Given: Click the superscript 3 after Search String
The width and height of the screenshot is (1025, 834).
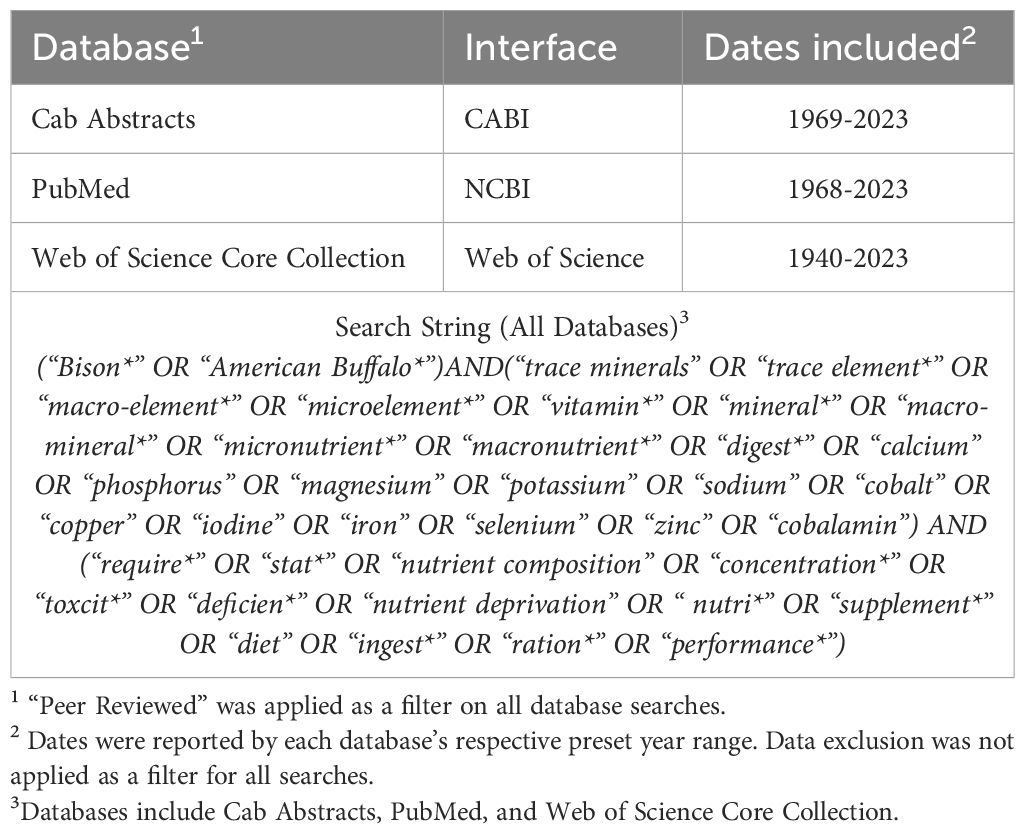Looking at the screenshot, I should [x=684, y=319].
